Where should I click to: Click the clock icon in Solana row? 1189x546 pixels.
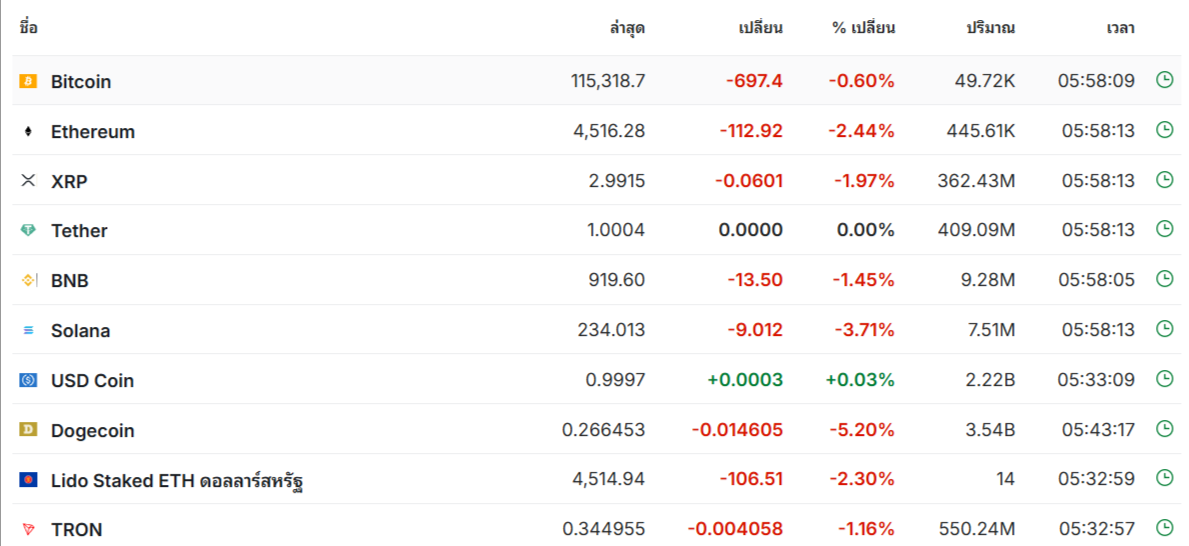click(1164, 328)
